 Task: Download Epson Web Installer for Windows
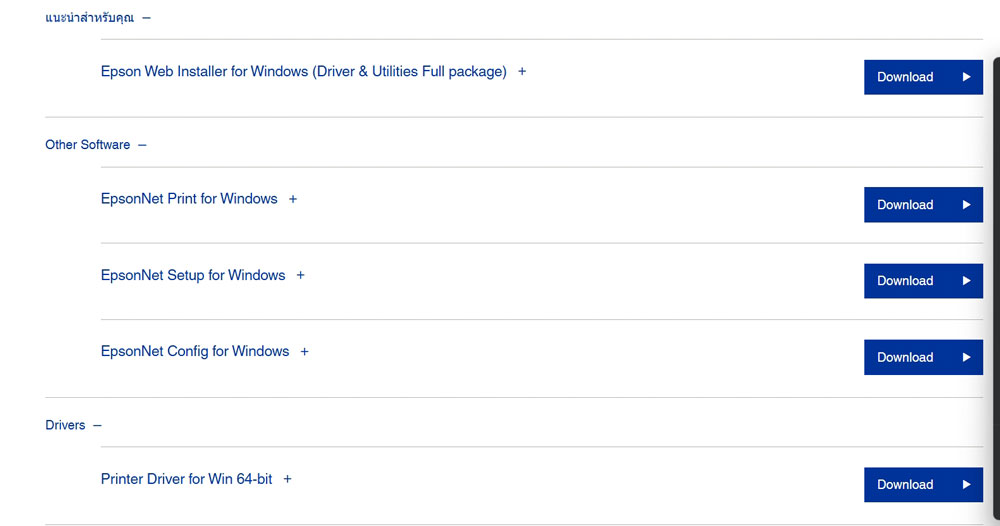pyautogui.click(x=923, y=77)
